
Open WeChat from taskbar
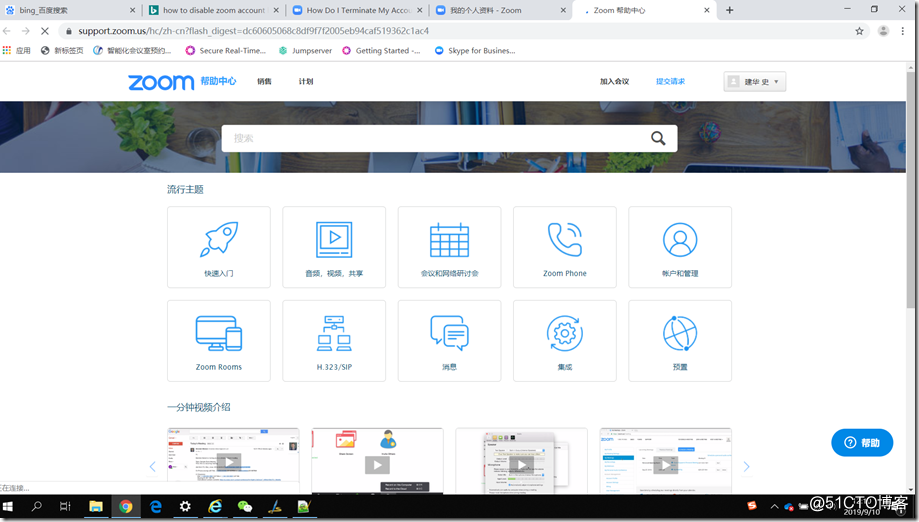tap(244, 507)
